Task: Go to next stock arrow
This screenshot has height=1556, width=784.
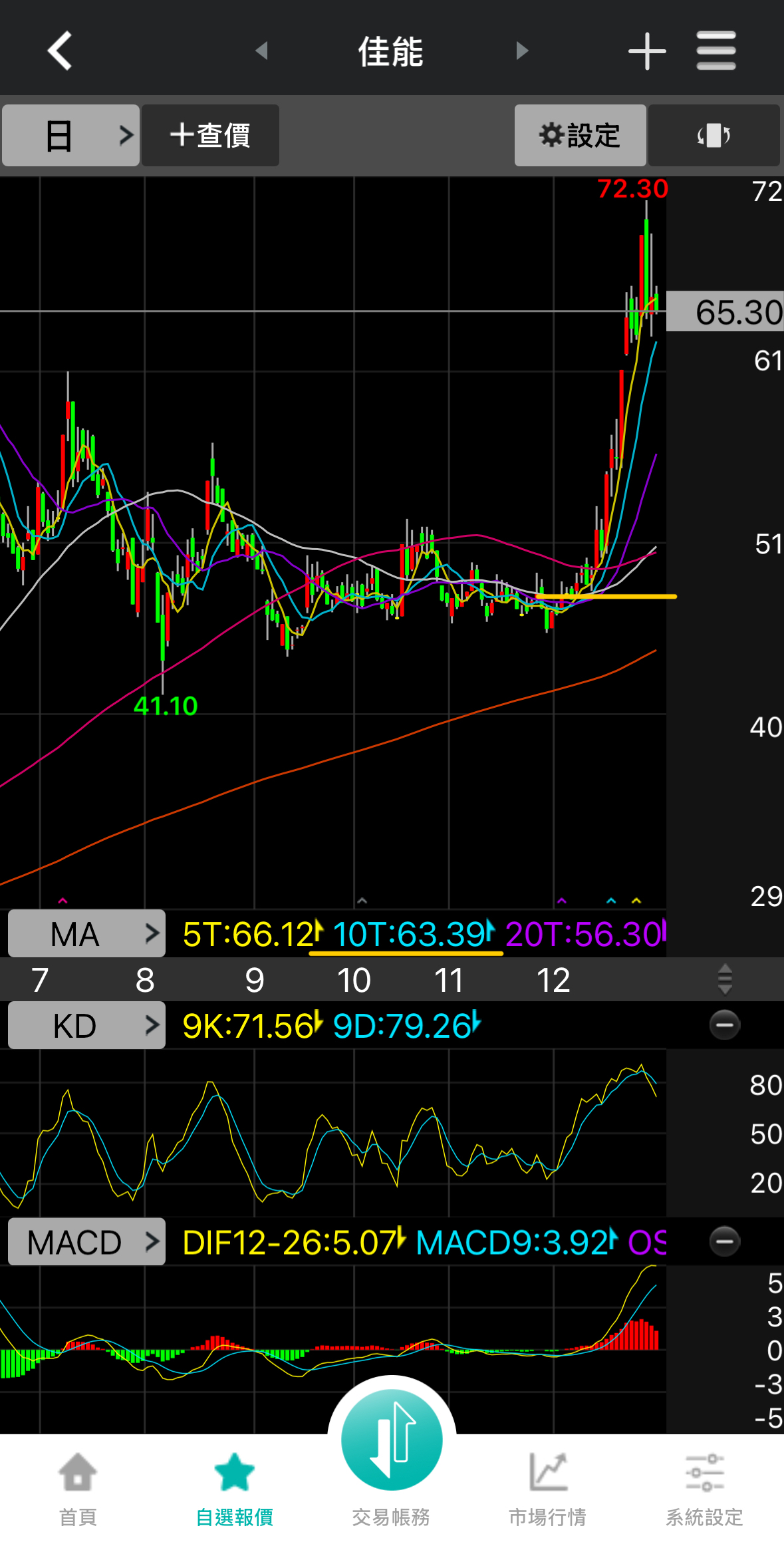Action: [522, 51]
